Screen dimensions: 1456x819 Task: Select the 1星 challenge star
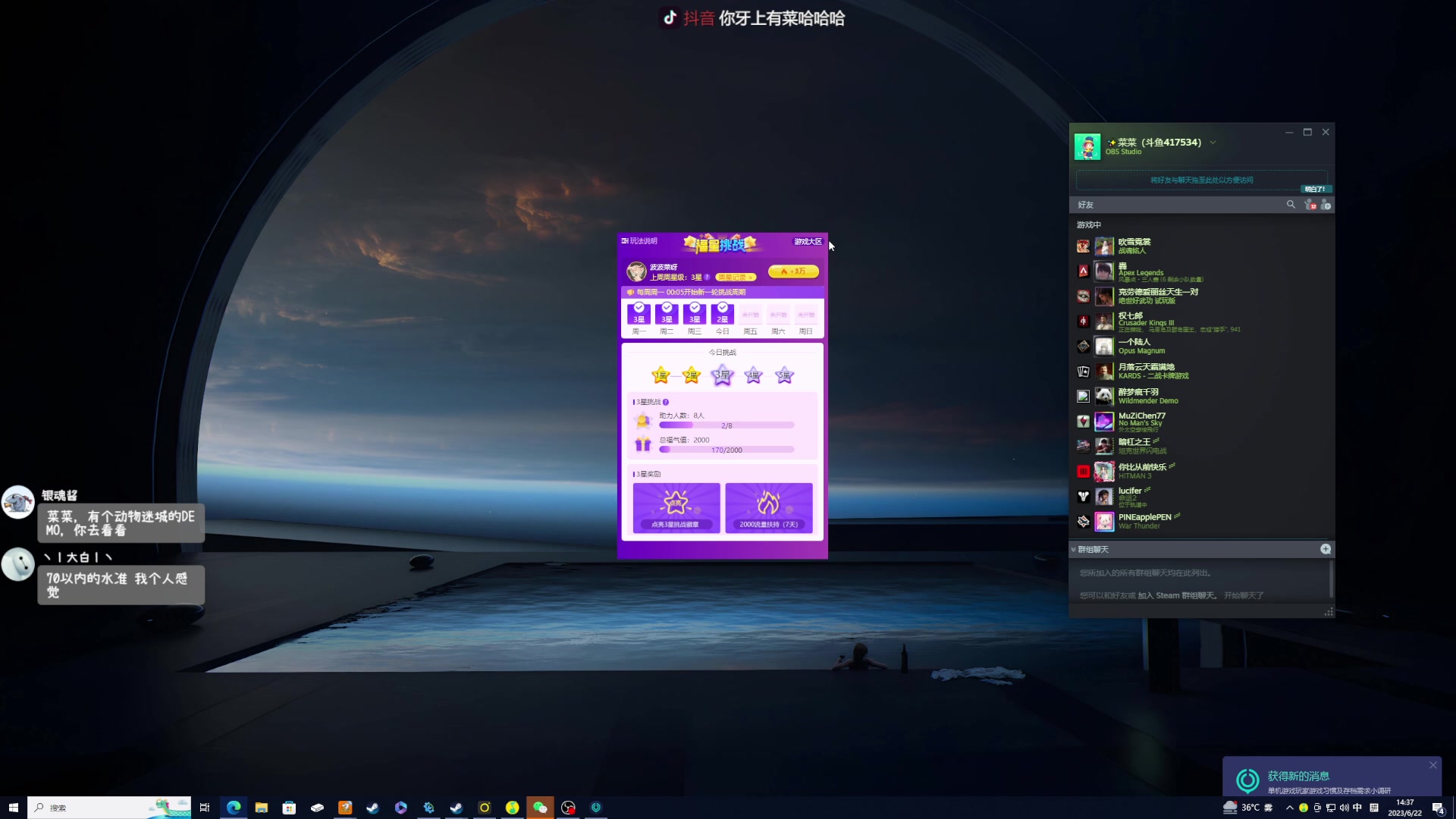click(x=661, y=375)
